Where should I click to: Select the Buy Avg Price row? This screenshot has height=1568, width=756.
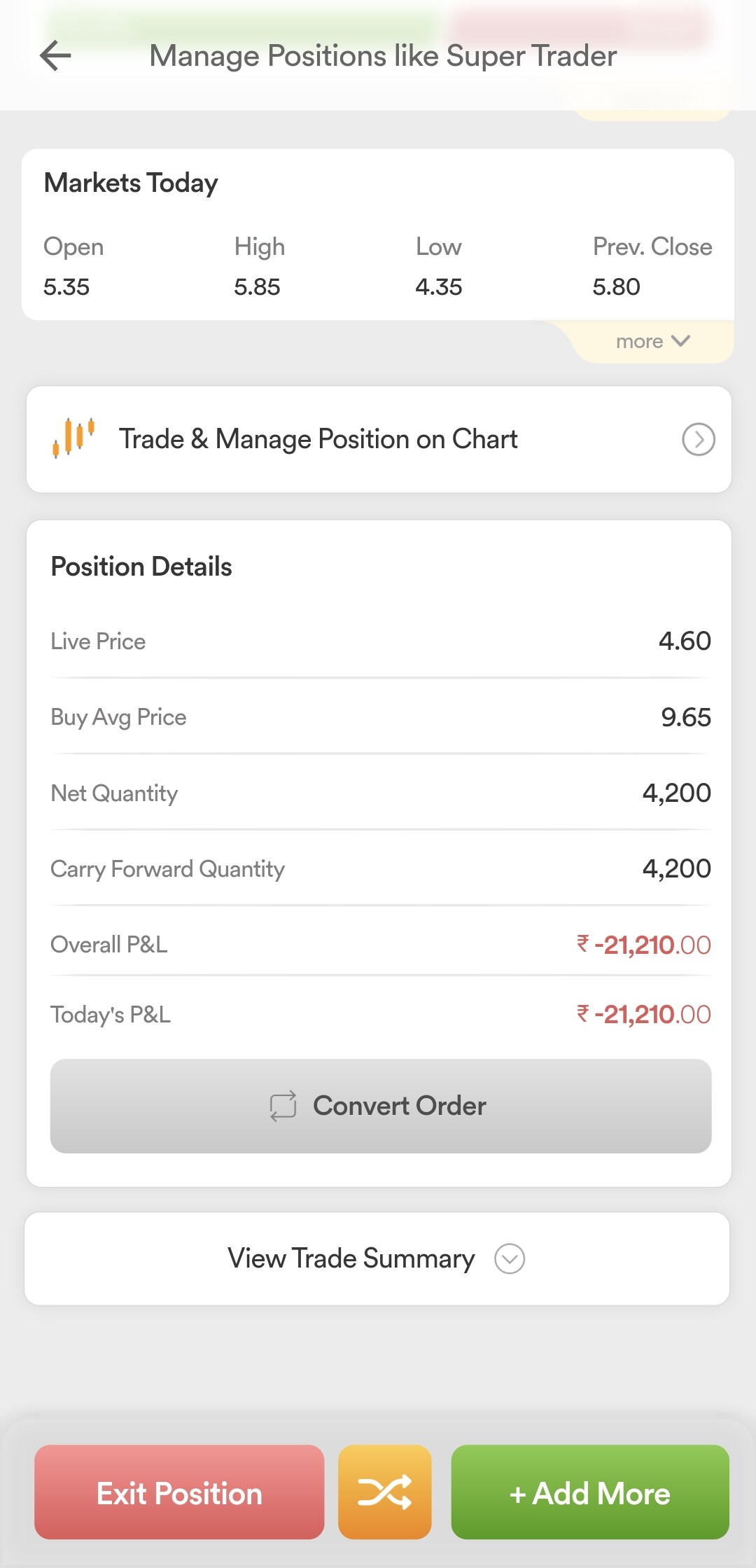pyautogui.click(x=381, y=717)
